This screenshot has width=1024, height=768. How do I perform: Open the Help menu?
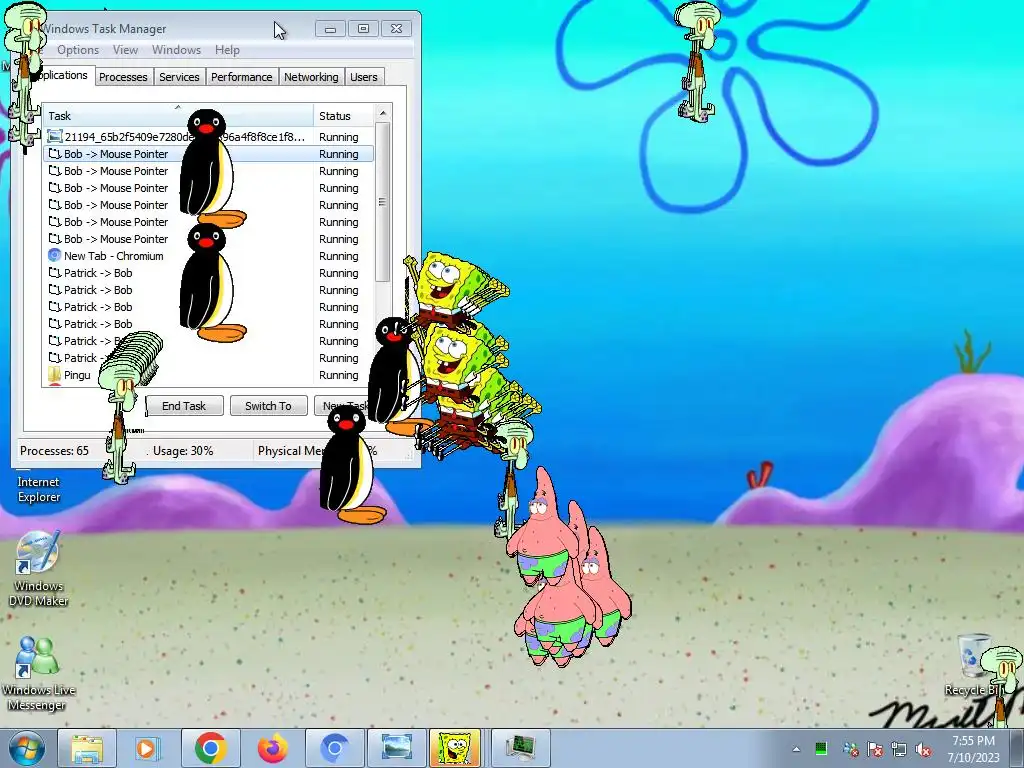(227, 50)
